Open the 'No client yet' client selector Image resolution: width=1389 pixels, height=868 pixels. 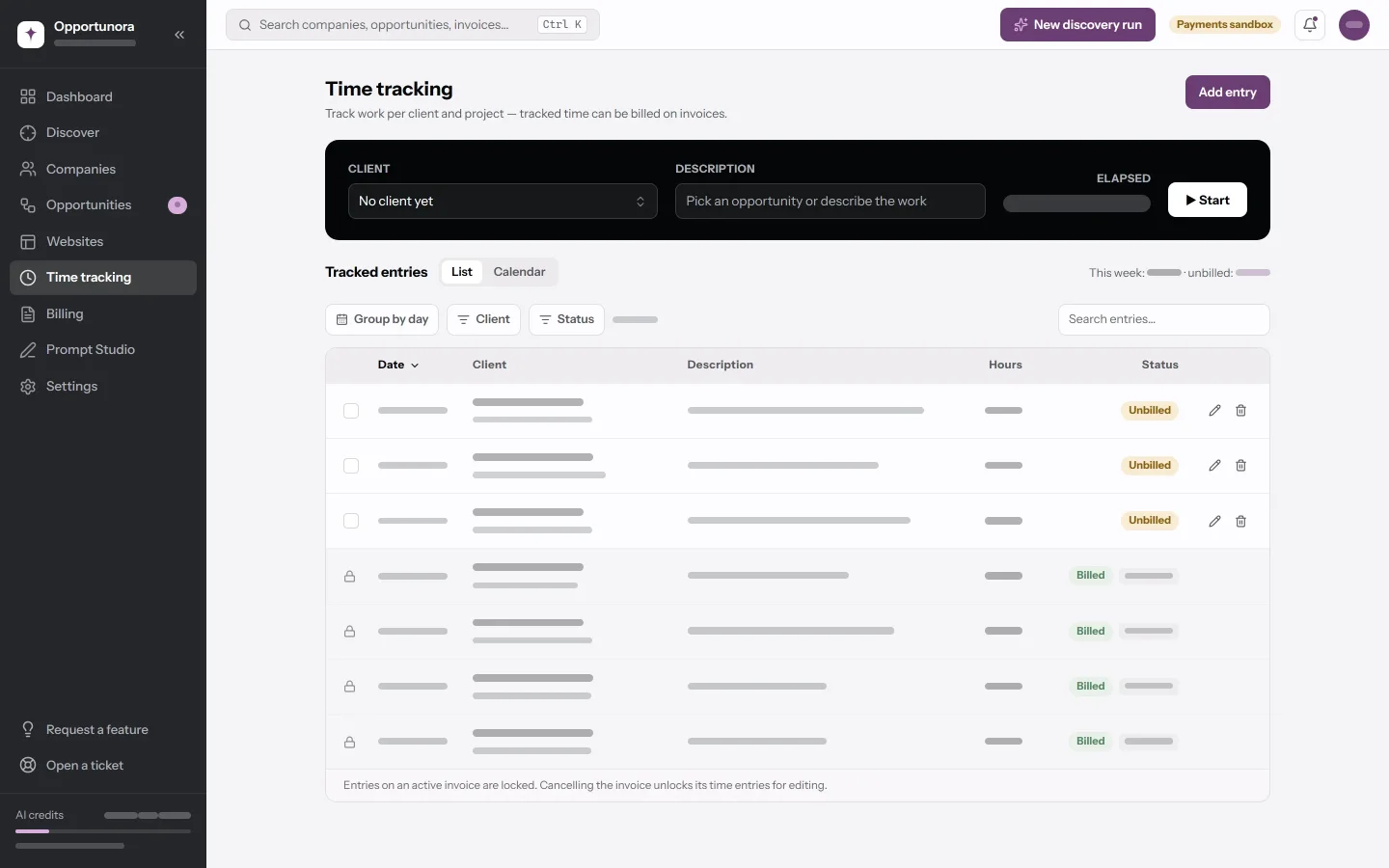pyautogui.click(x=503, y=201)
